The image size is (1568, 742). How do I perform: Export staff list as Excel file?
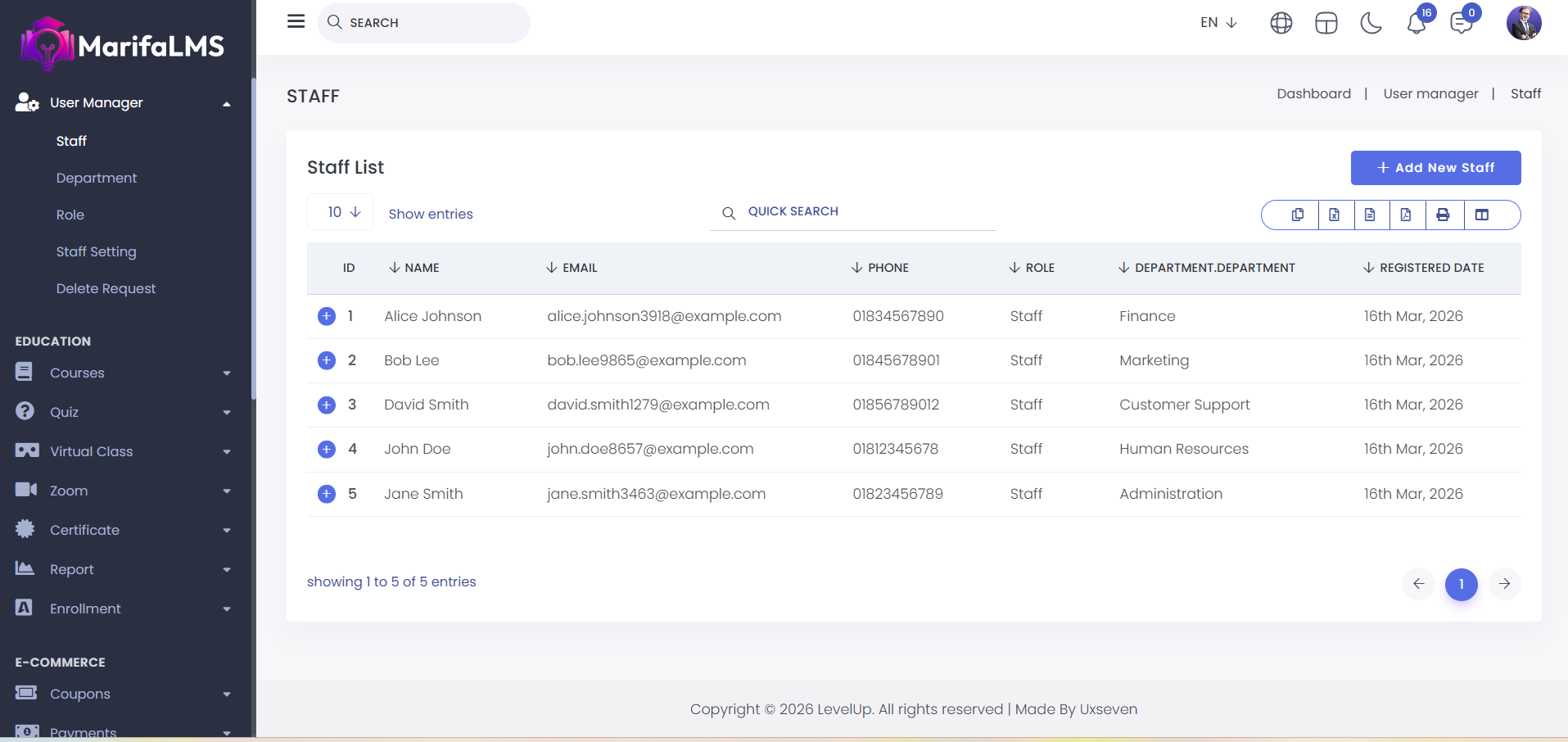1334,215
